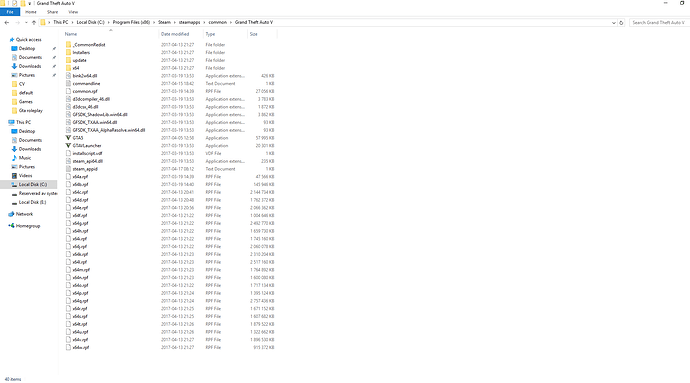Image resolution: width=690 pixels, height=383 pixels.
Task: Select the steam_api64.dll file icon
Action: [x=68, y=161]
